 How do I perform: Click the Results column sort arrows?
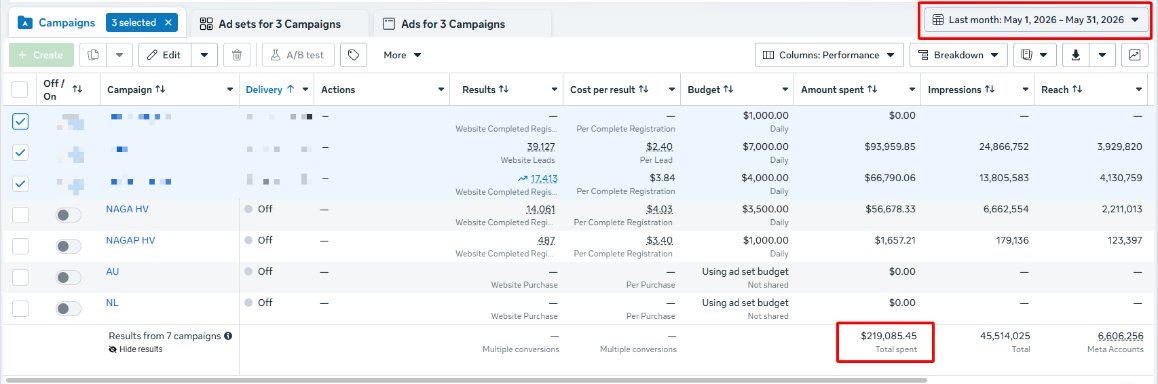(x=504, y=89)
